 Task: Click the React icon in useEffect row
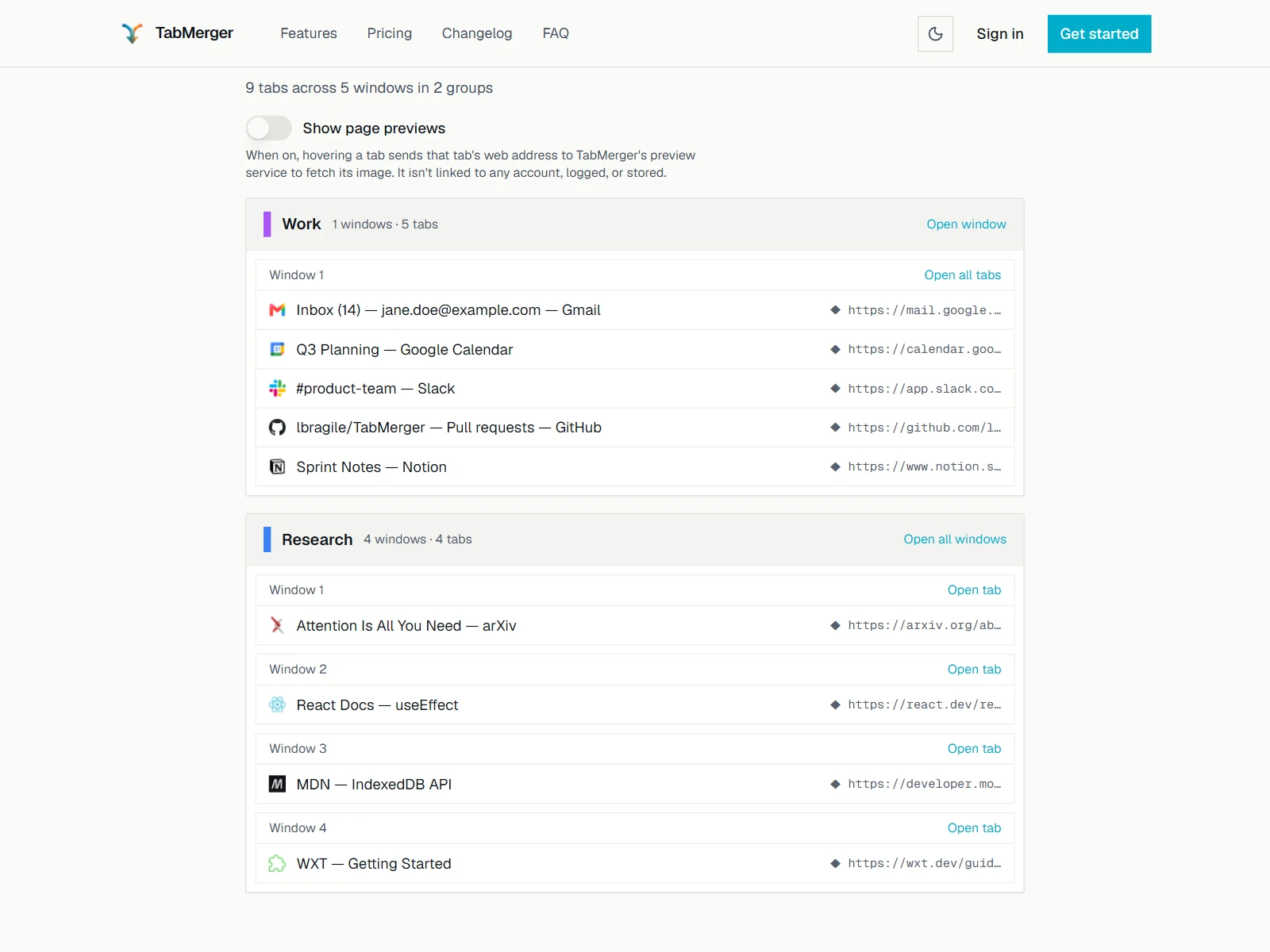click(x=277, y=704)
